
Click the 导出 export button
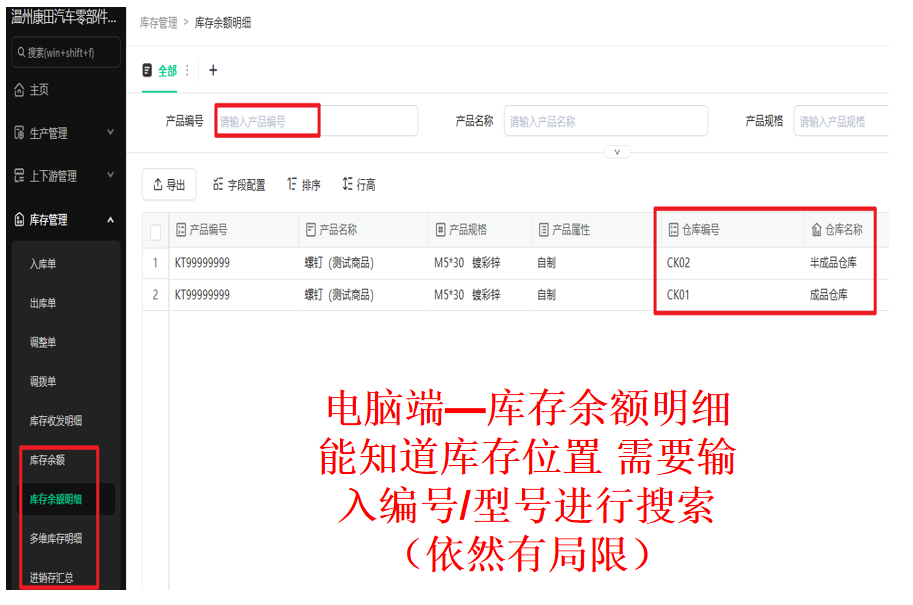coord(169,185)
